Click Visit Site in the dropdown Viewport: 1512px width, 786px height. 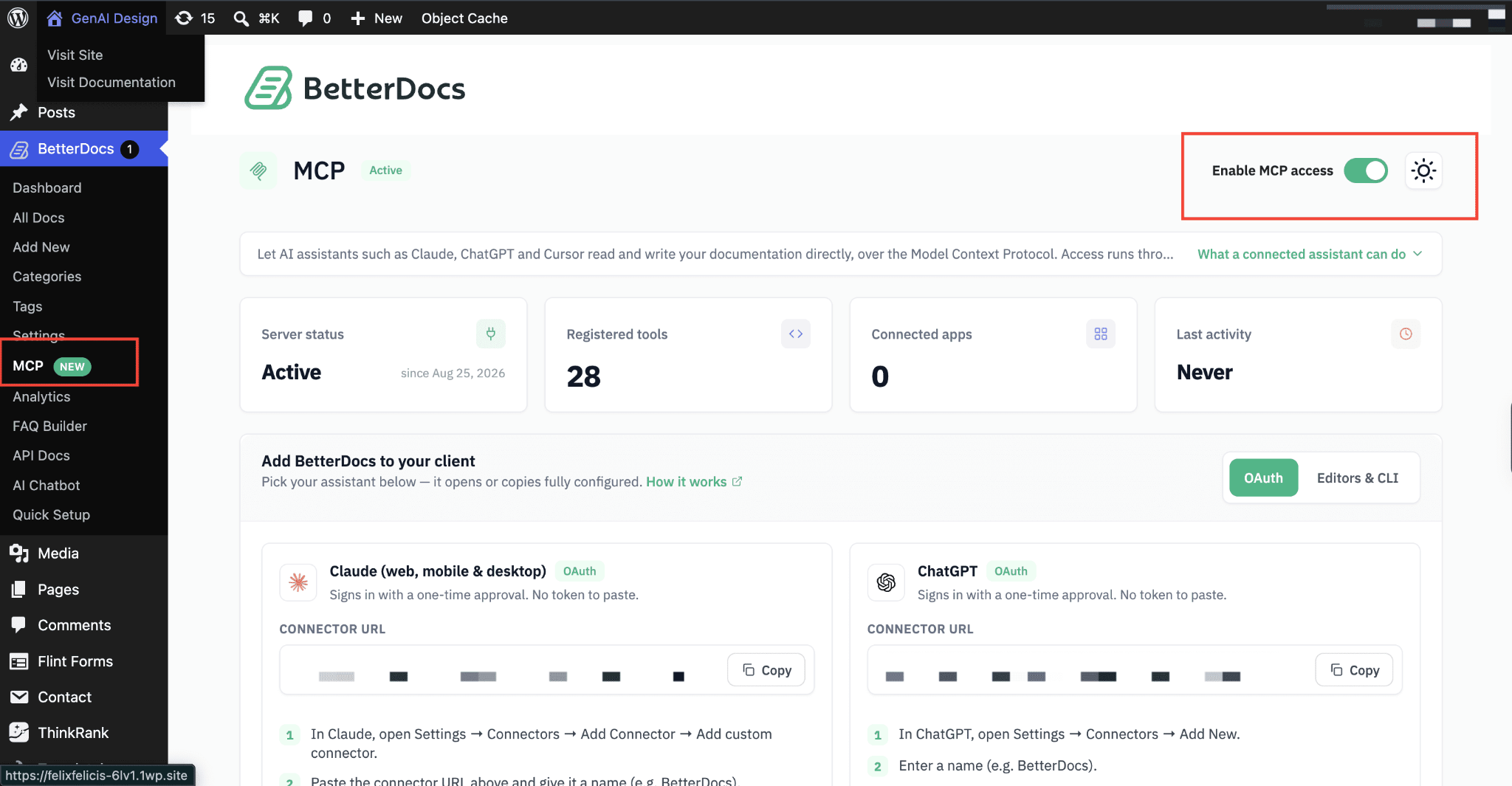(x=75, y=55)
